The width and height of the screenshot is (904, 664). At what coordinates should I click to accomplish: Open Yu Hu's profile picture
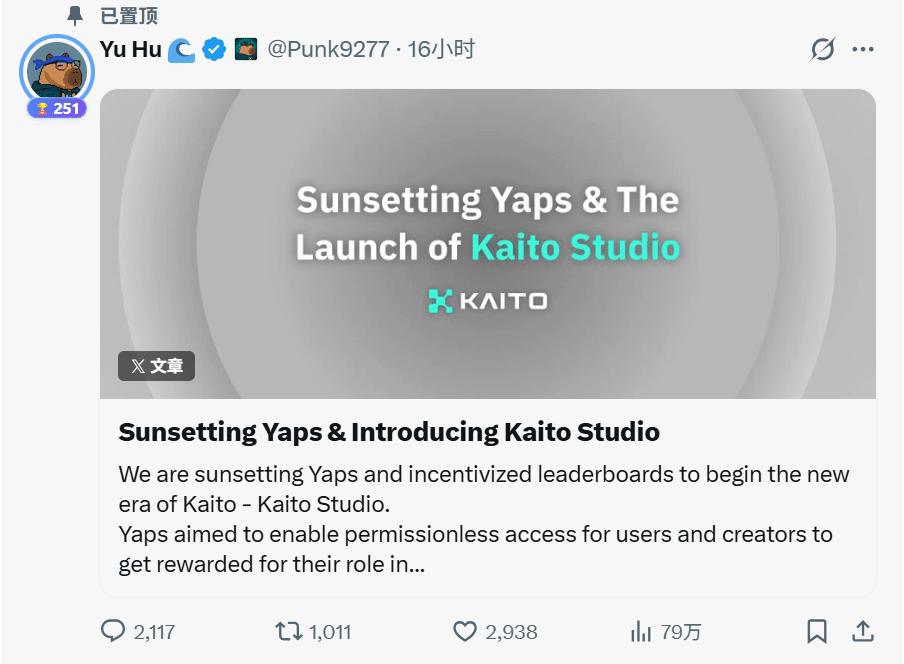point(56,68)
